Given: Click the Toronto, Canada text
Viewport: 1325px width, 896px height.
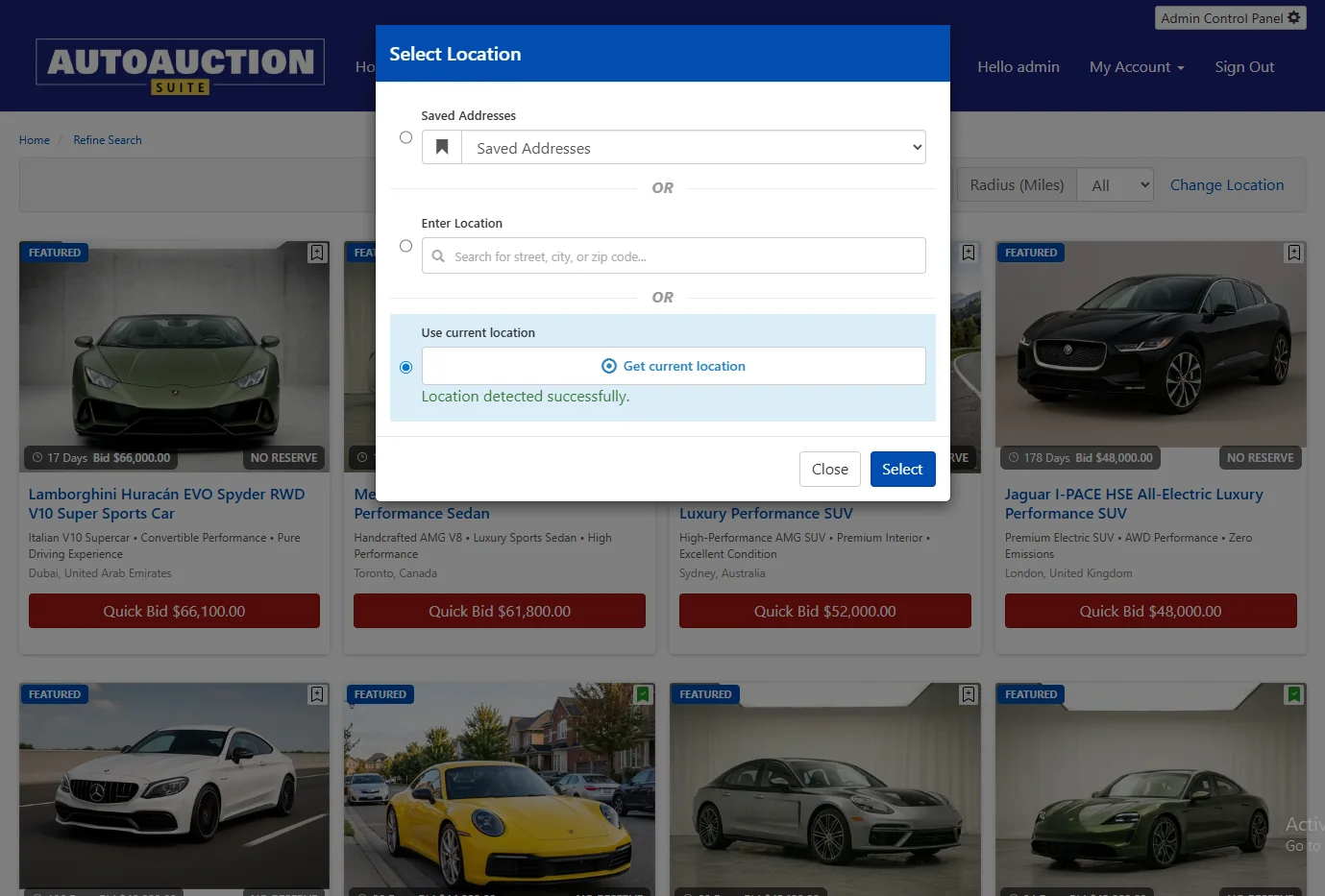Looking at the screenshot, I should (x=395, y=573).
